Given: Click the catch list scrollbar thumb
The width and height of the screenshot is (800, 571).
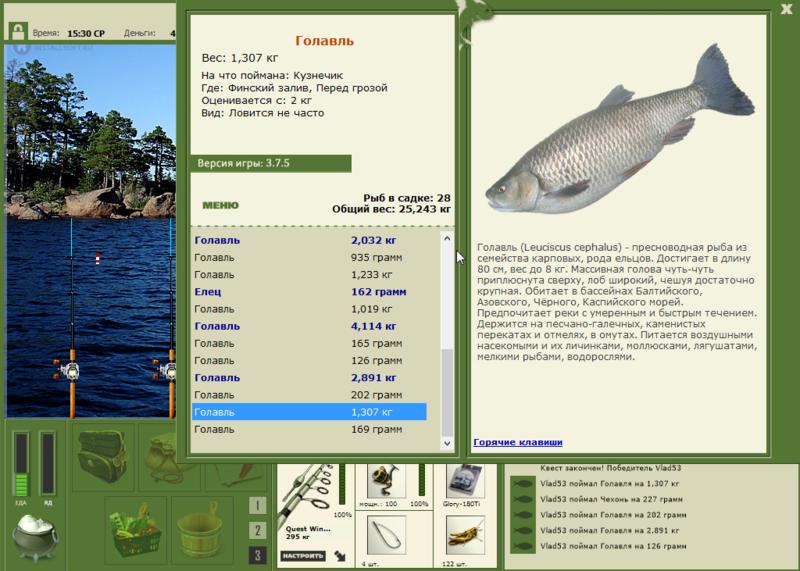Looking at the screenshot, I should (x=447, y=392).
